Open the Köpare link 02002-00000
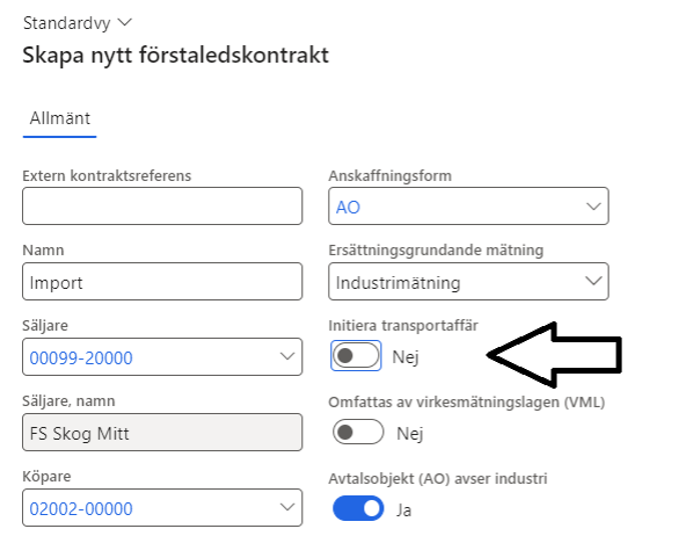 [x=81, y=509]
